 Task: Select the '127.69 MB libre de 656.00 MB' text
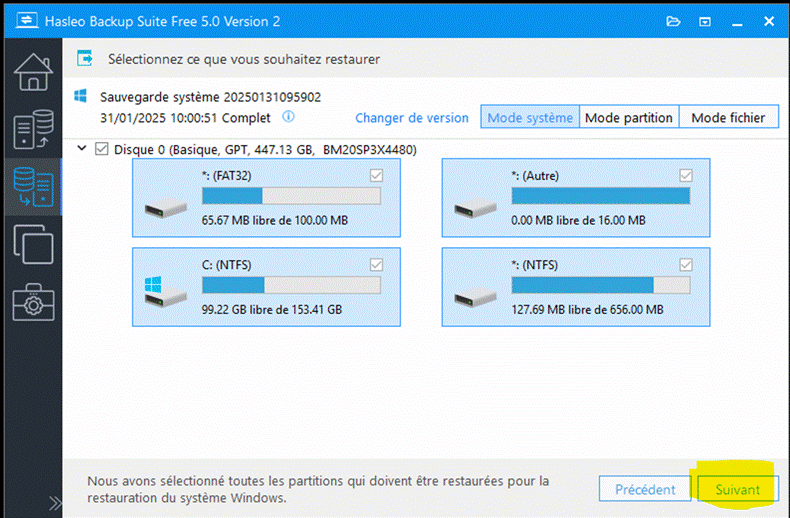(587, 309)
